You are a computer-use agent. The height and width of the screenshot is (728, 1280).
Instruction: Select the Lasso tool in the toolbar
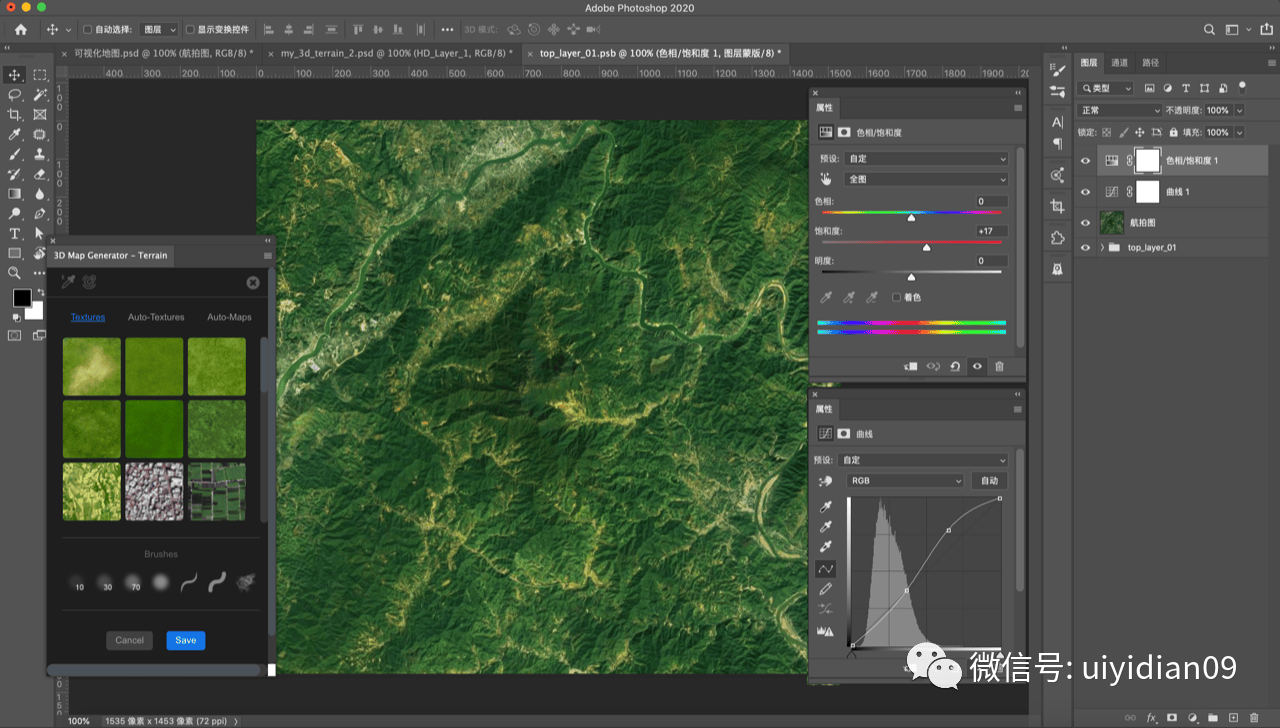(15, 95)
